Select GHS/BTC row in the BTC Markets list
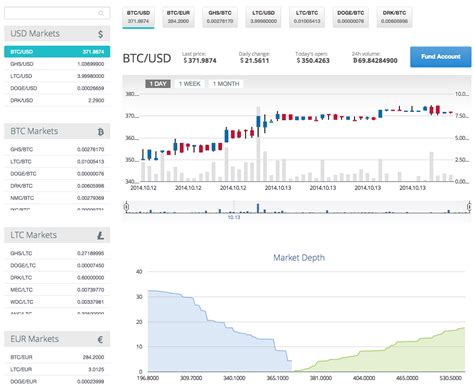The height and width of the screenshot is (388, 474). point(57,149)
